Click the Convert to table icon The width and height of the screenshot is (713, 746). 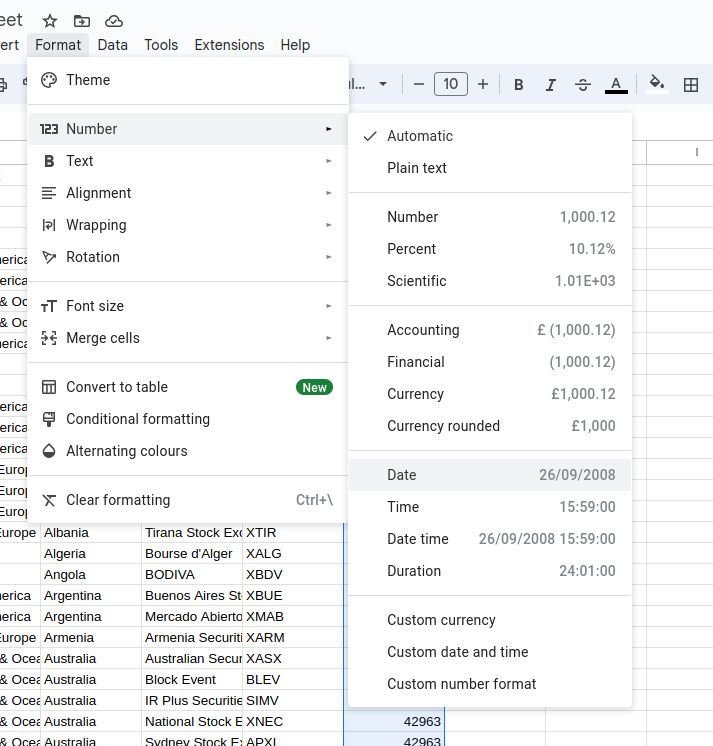pyautogui.click(x=49, y=387)
